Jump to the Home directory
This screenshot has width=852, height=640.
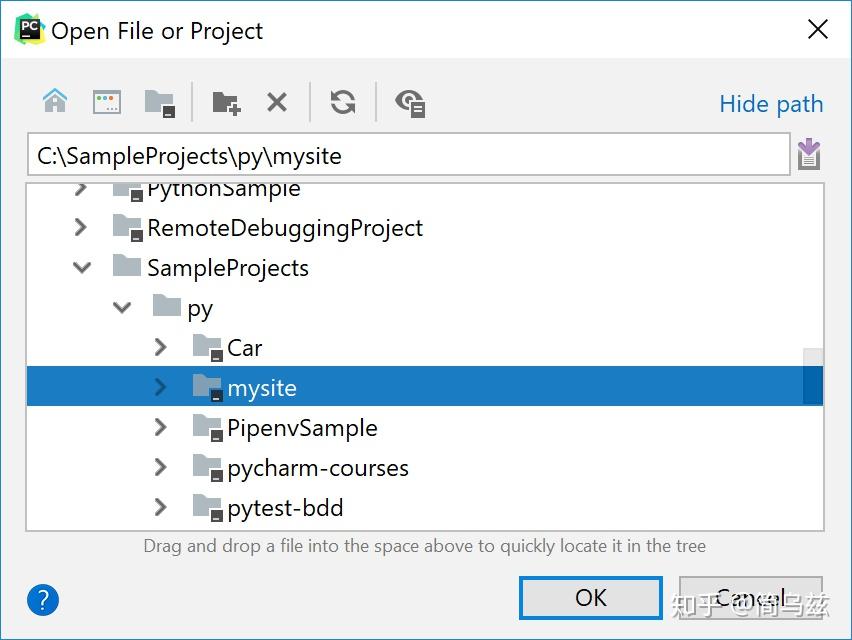[55, 101]
